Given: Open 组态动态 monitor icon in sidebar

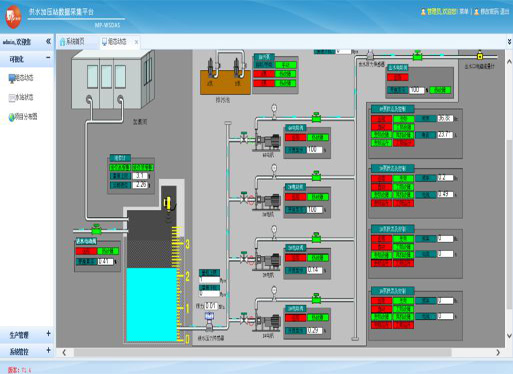Looking at the screenshot, I should (x=12, y=78).
